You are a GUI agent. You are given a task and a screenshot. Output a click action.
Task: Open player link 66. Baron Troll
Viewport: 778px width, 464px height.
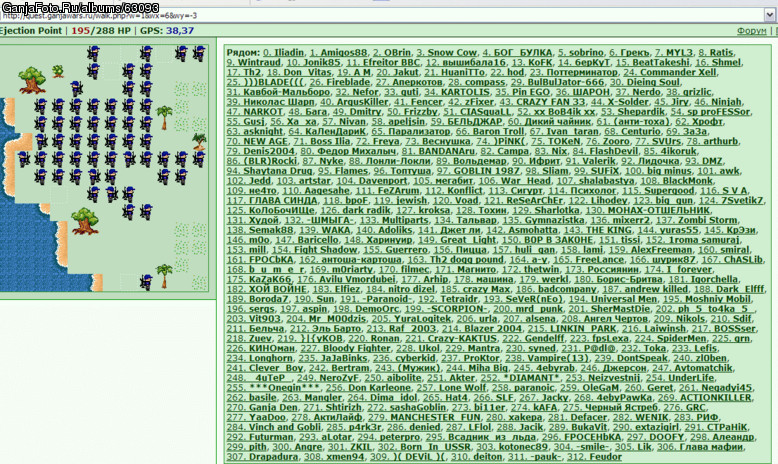(x=490, y=132)
